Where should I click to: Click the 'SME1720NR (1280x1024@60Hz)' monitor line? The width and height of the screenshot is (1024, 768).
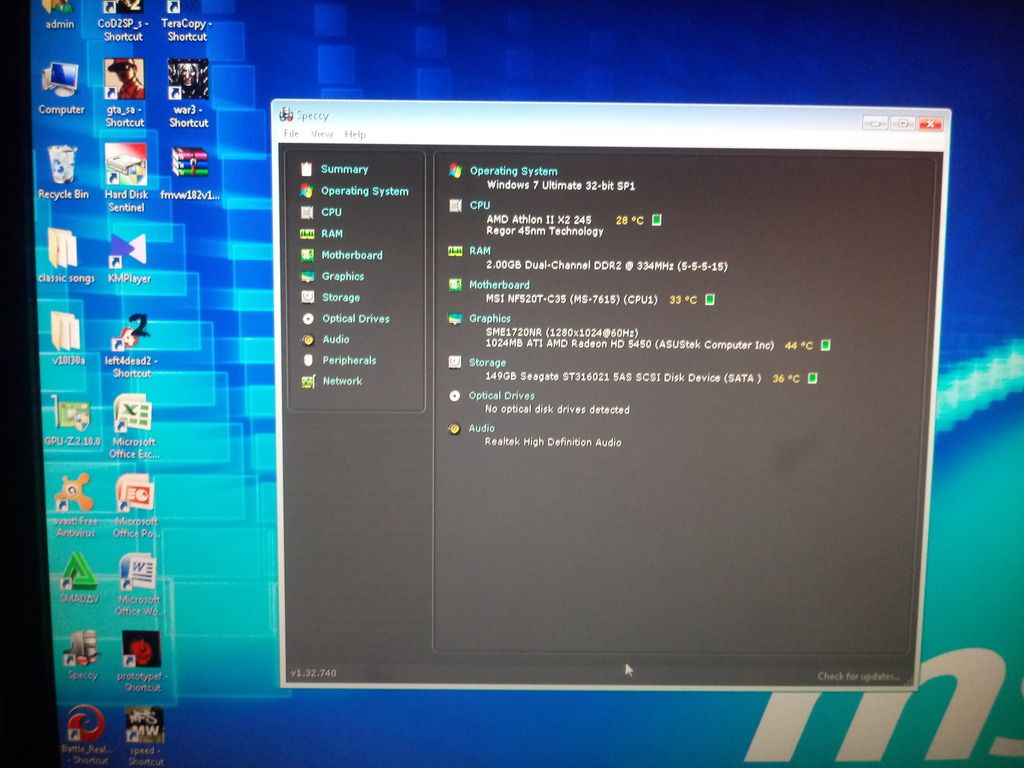(562, 332)
